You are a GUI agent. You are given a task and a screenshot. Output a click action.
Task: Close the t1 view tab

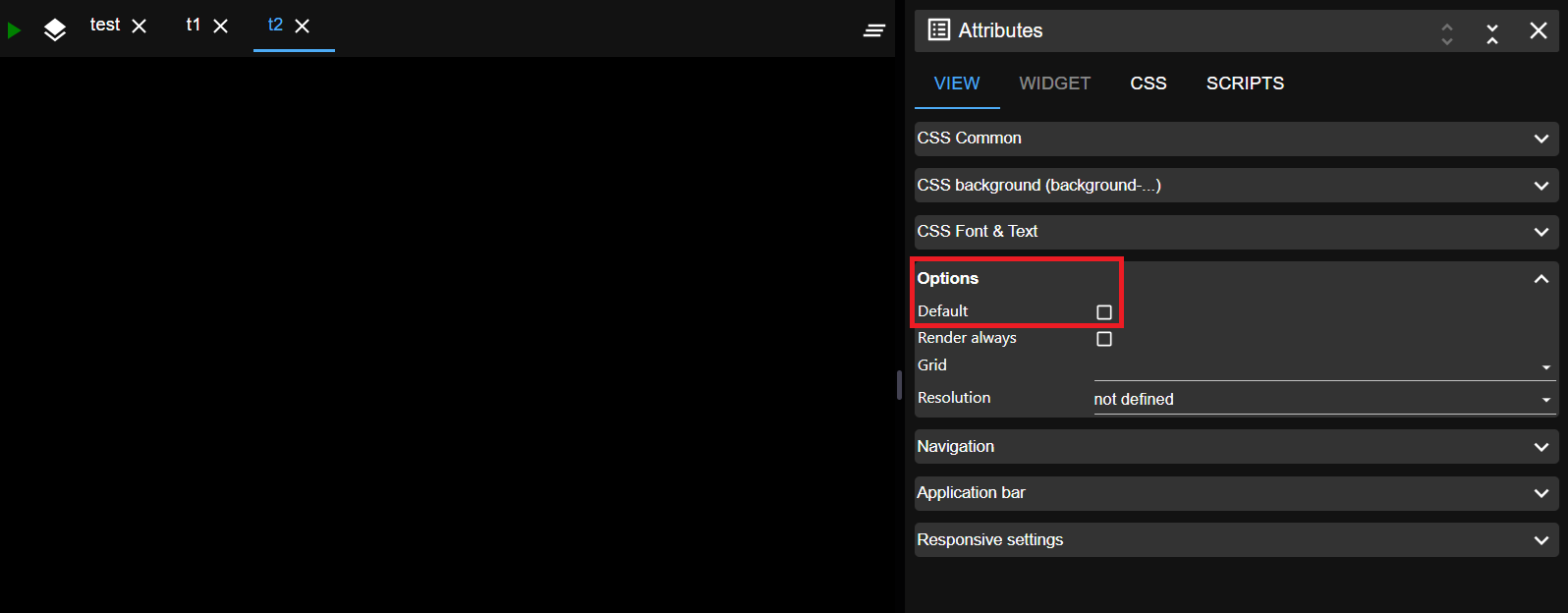coord(221,27)
